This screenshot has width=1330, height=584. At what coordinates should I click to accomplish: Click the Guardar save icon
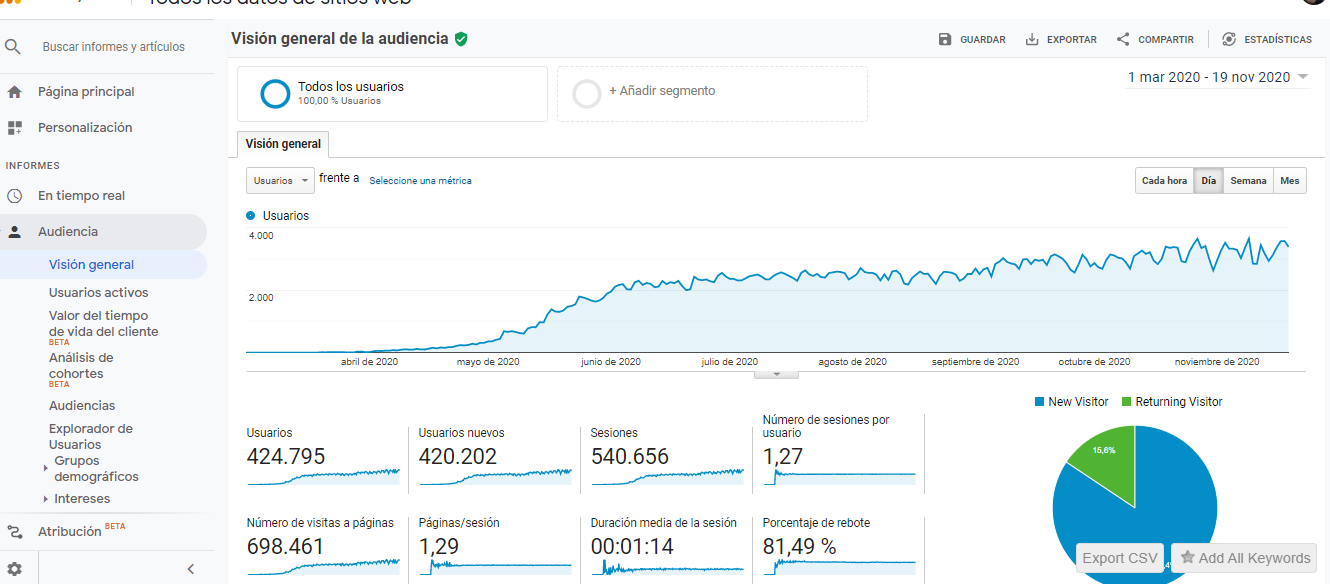(945, 40)
